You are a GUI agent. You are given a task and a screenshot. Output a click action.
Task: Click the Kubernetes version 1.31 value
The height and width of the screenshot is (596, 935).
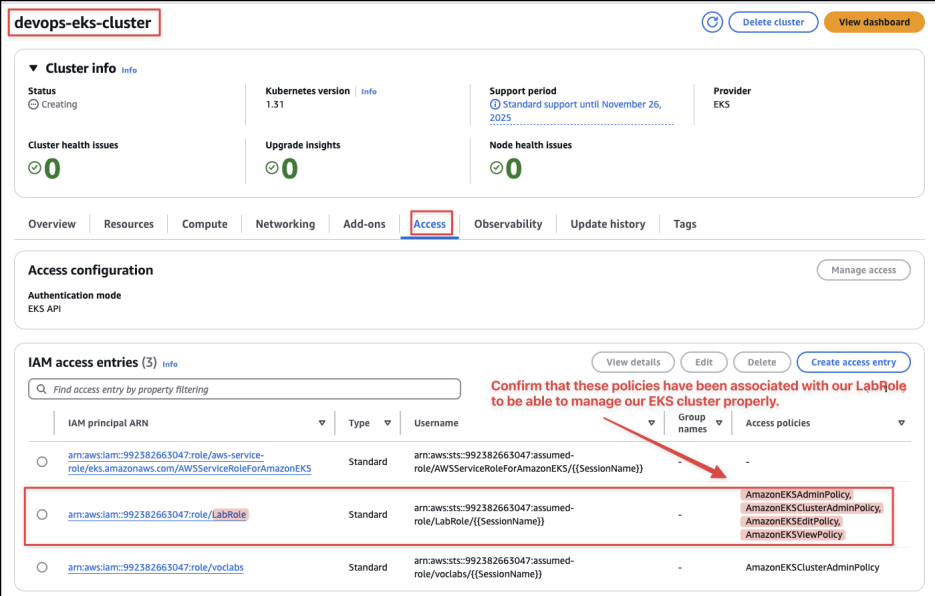(275, 104)
